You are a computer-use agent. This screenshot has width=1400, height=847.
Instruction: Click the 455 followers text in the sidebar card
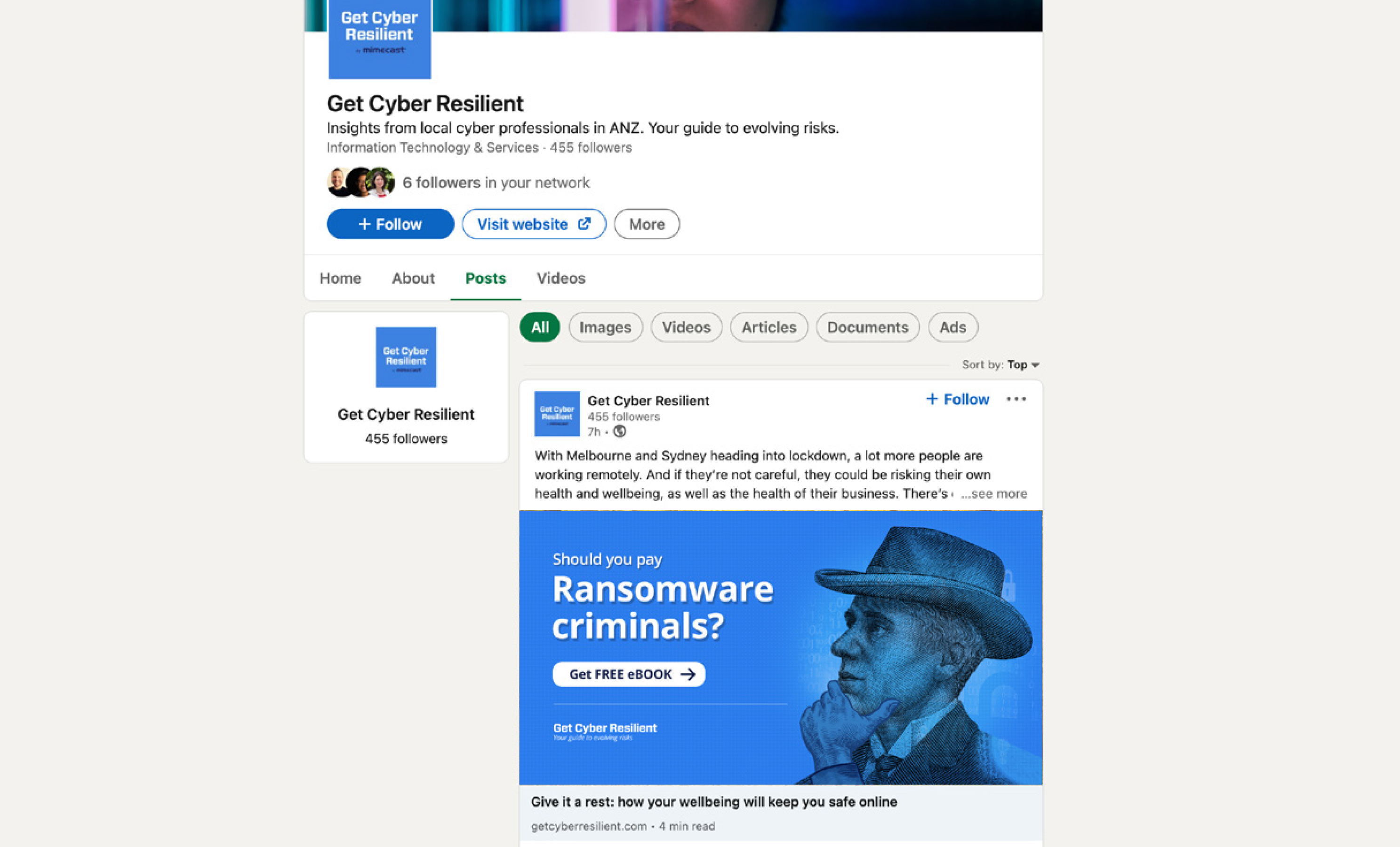coord(406,439)
